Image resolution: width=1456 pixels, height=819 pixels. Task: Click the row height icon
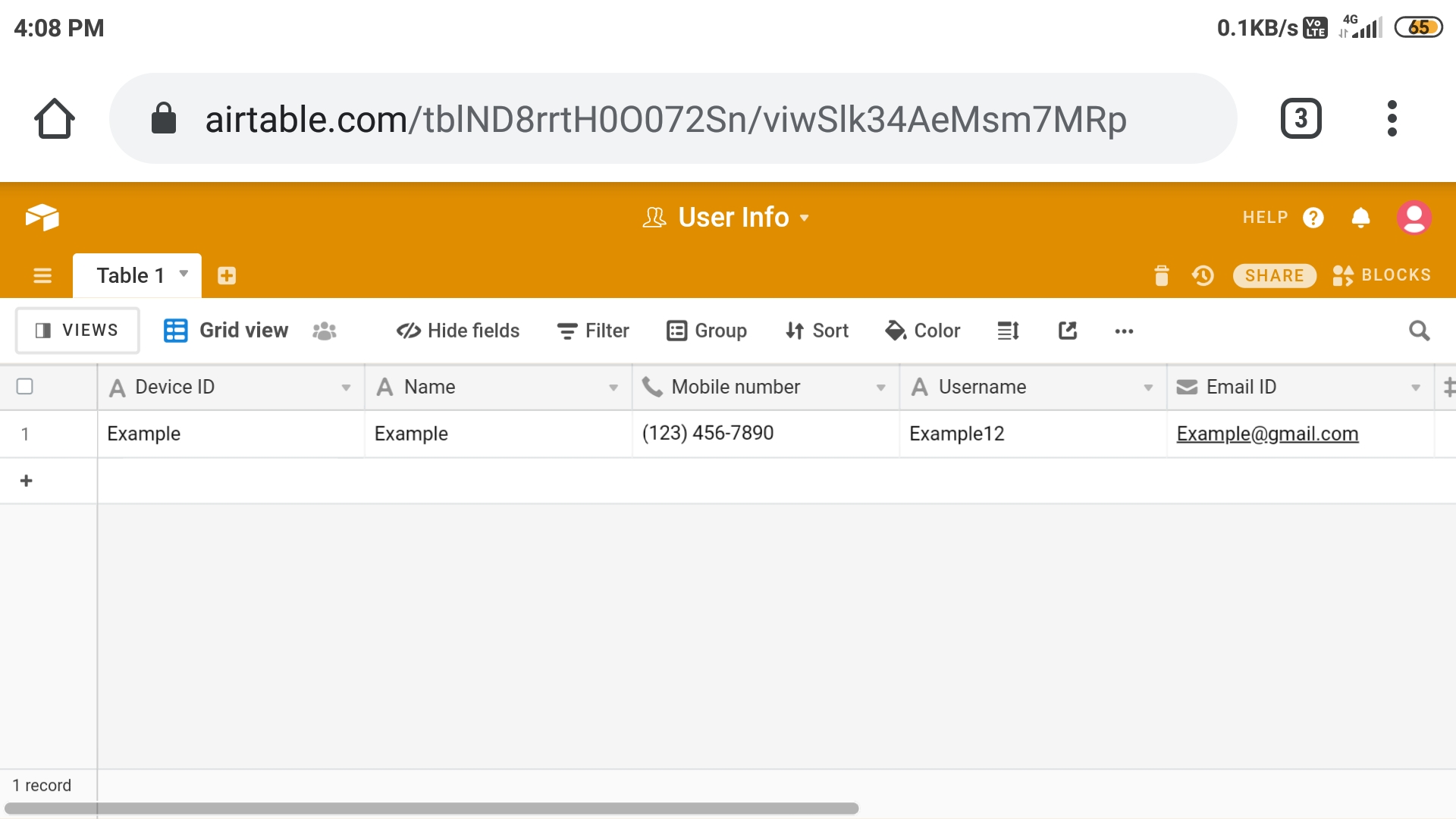1008,331
